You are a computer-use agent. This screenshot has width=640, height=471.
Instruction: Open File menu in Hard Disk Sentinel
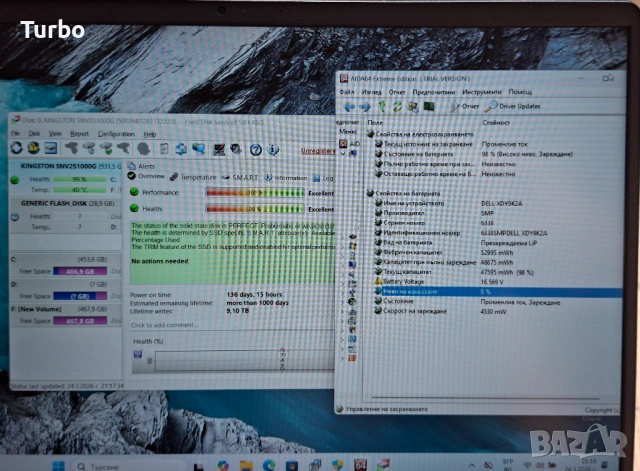pos(16,133)
